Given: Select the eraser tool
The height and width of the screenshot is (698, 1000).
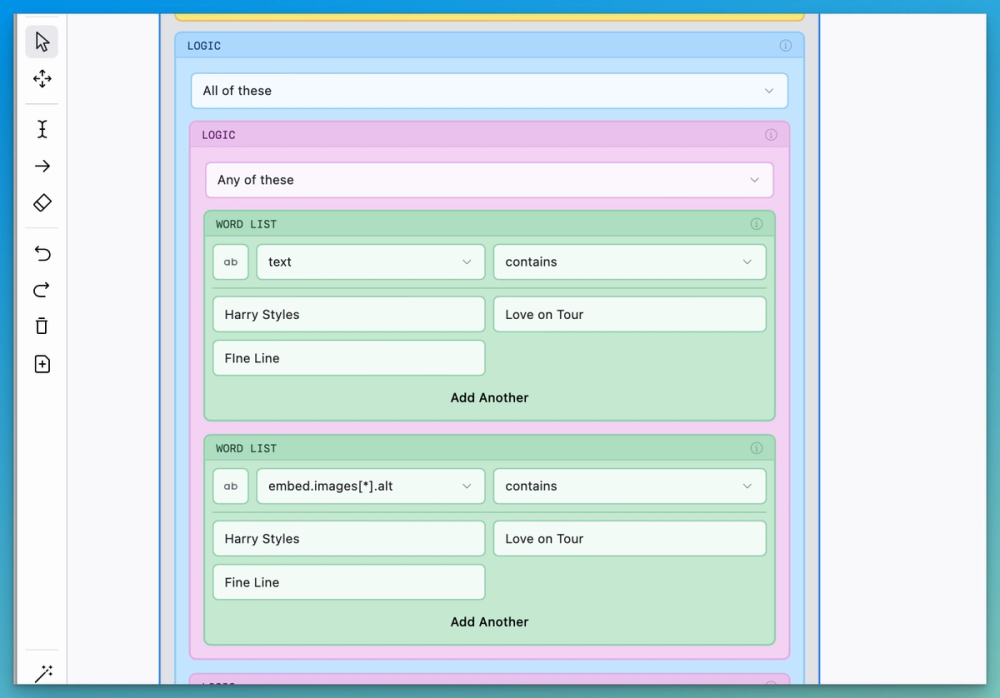Looking at the screenshot, I should [42, 203].
